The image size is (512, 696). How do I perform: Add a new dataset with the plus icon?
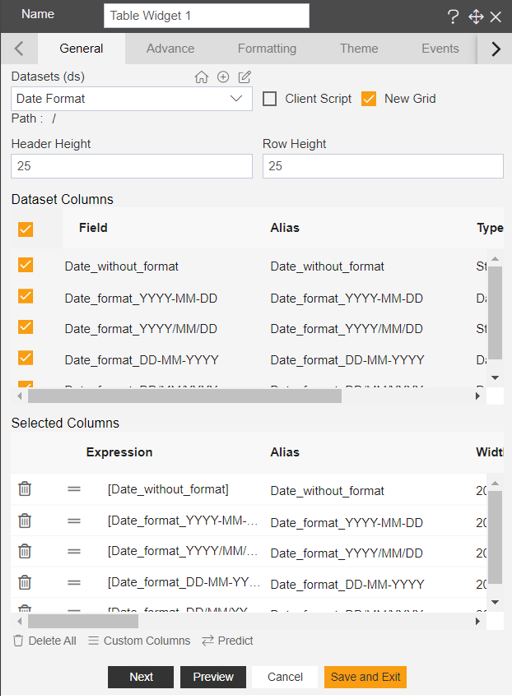coord(223,77)
